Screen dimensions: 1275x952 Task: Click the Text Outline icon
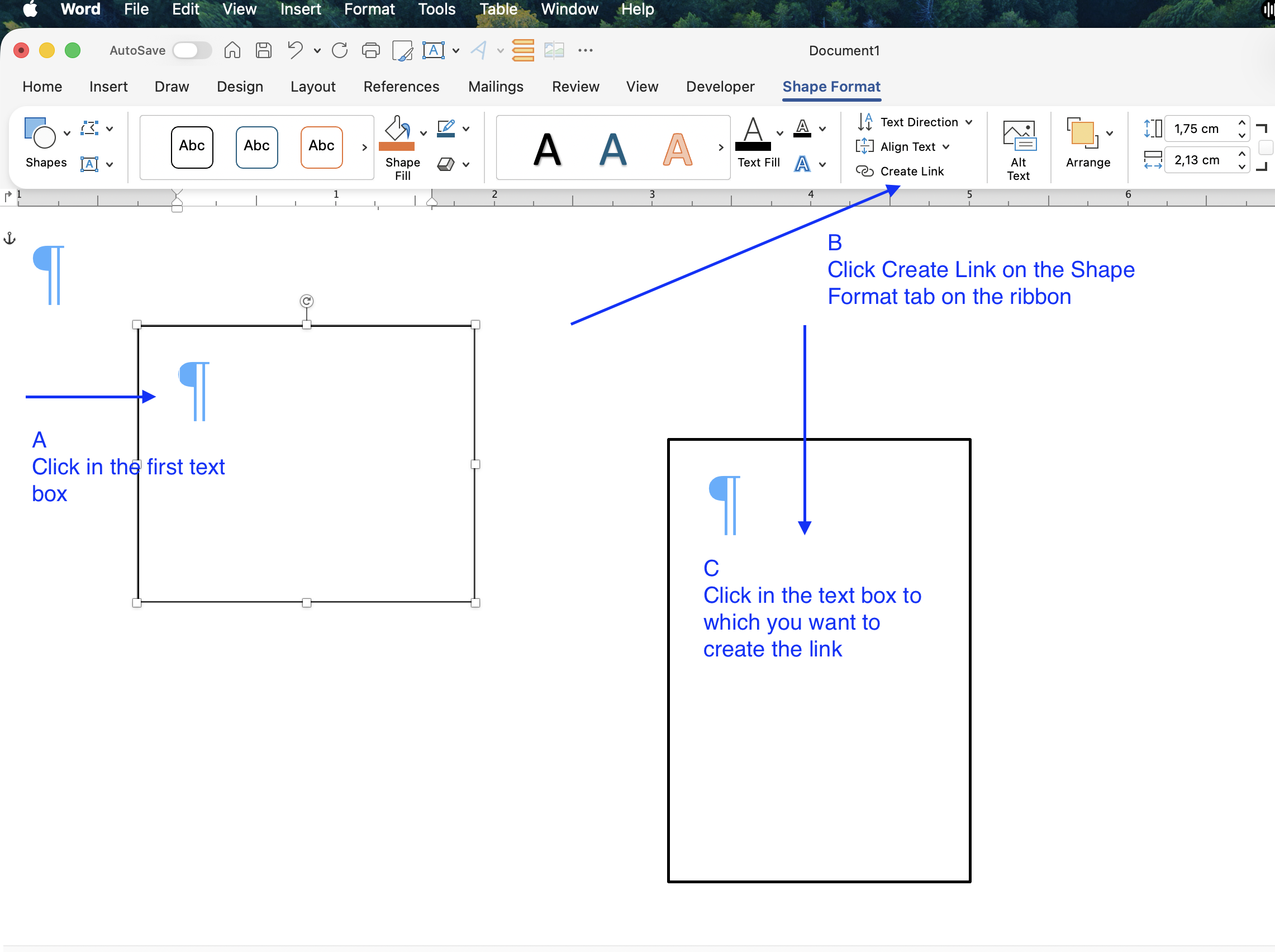802,128
